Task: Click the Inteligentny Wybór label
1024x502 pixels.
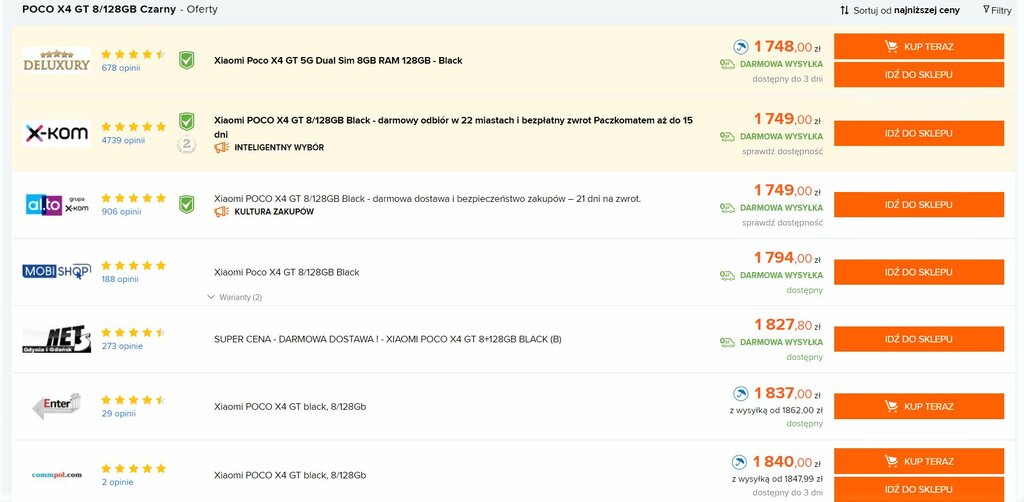Action: click(x=279, y=148)
